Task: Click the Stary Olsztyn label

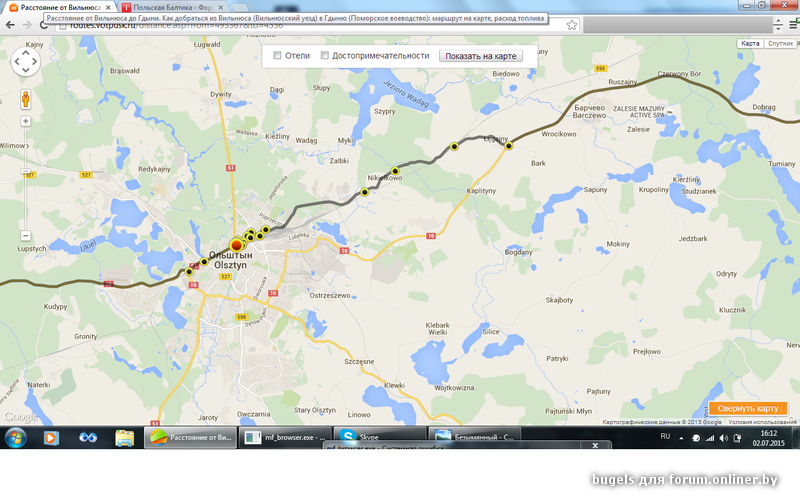Action: (314, 410)
